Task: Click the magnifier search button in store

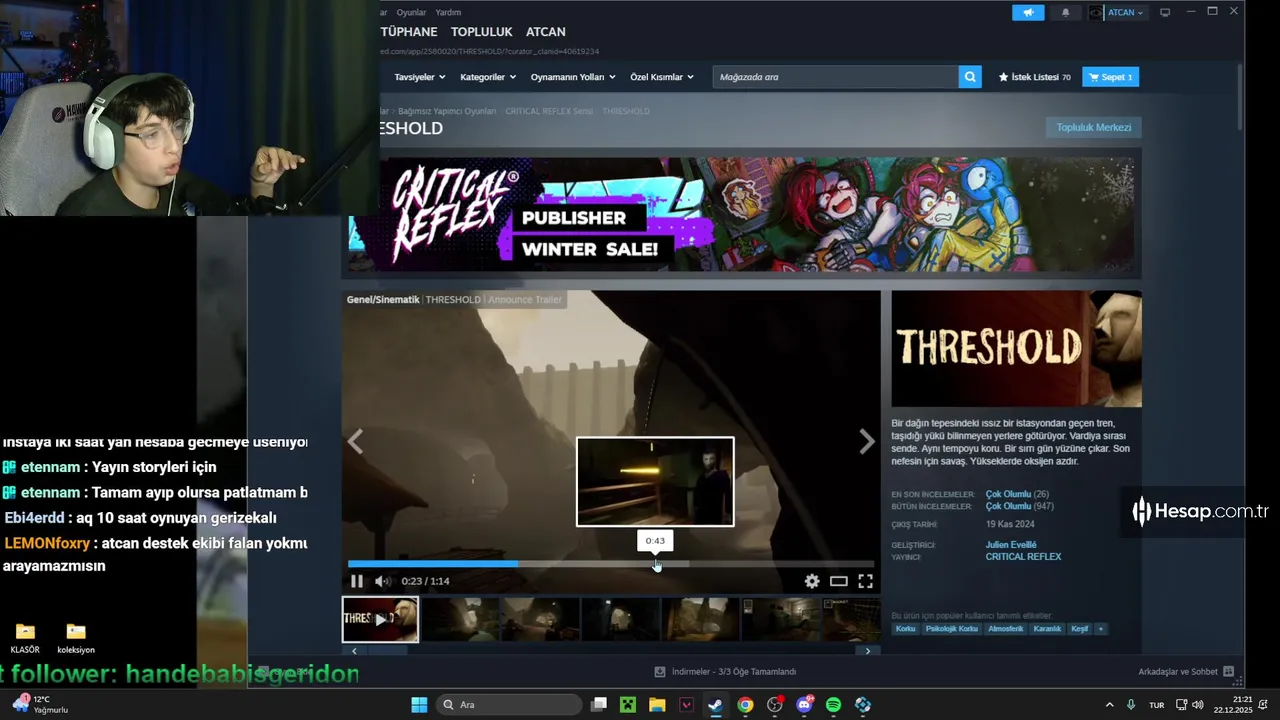Action: (x=969, y=77)
